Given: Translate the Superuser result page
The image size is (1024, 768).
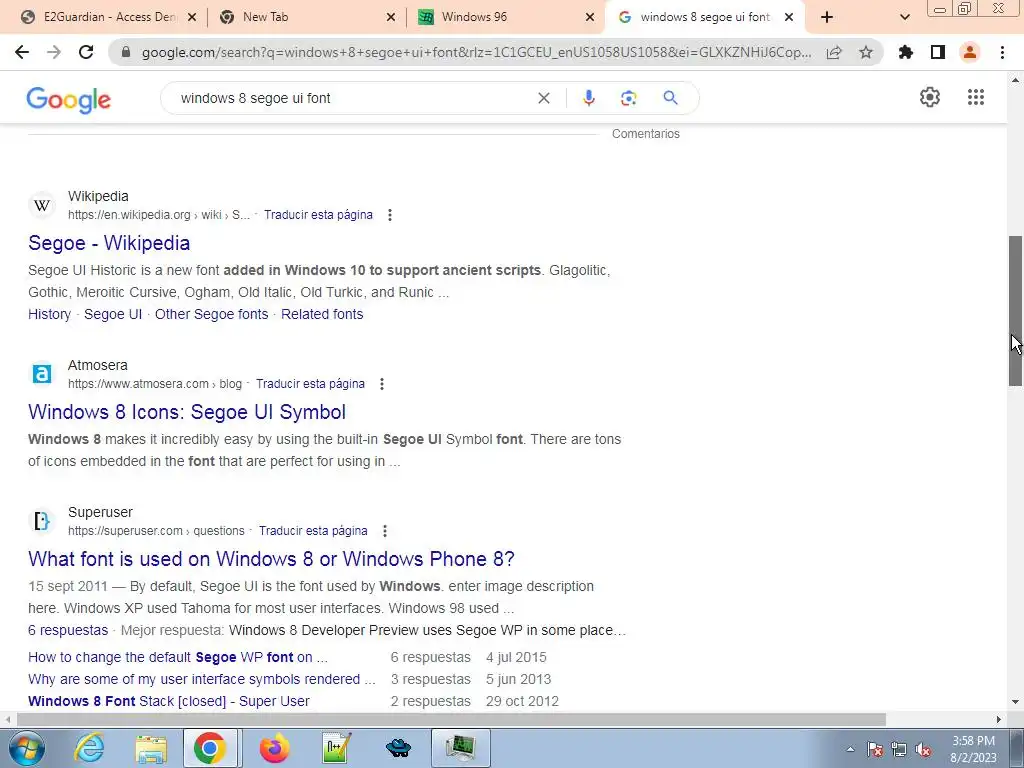Looking at the screenshot, I should [x=313, y=531].
